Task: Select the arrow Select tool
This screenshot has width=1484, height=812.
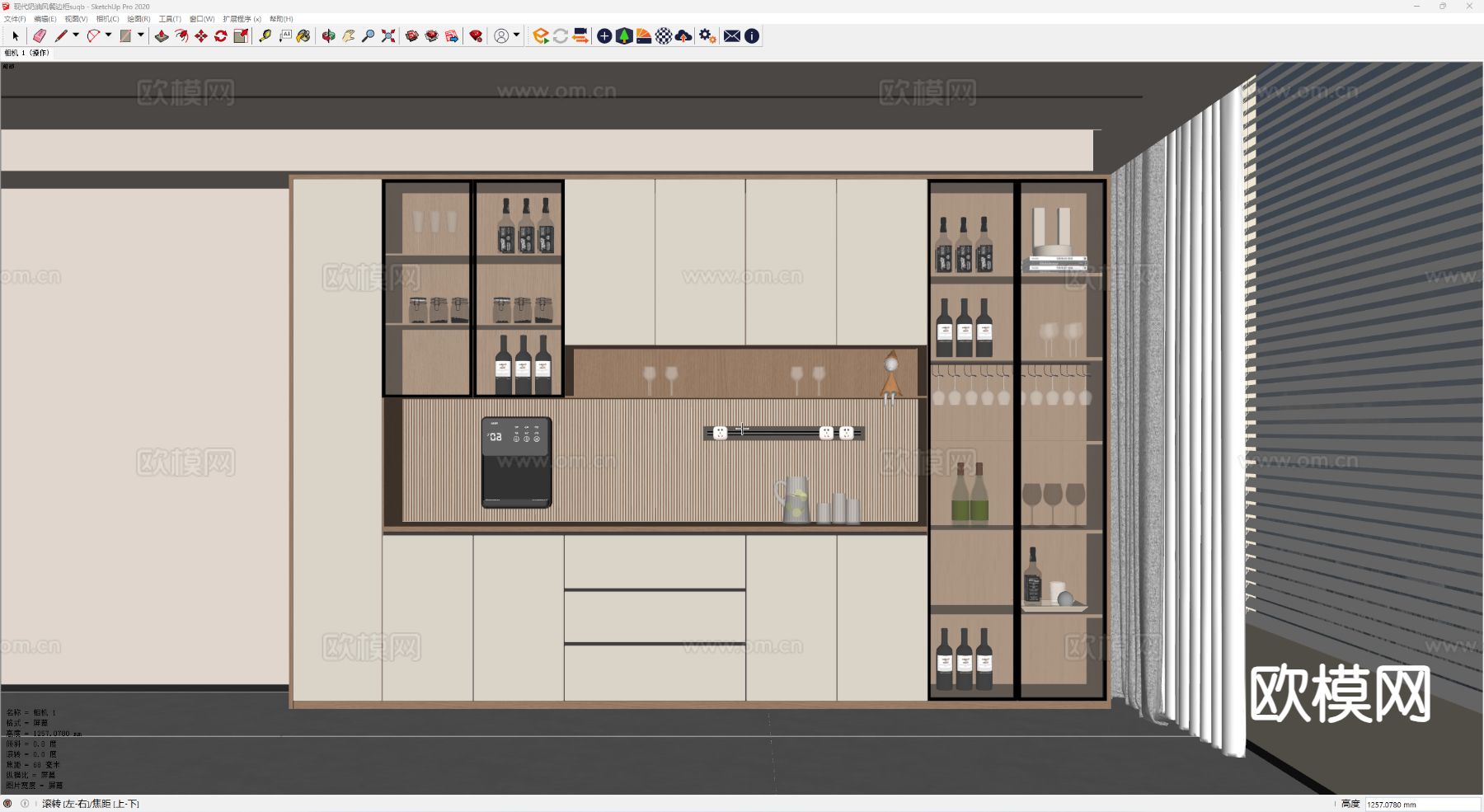Action: pos(15,36)
